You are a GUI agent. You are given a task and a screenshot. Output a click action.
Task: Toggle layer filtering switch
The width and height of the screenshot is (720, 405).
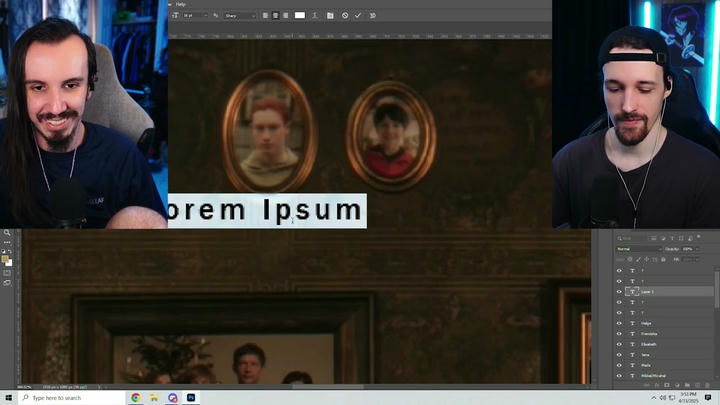click(x=698, y=237)
